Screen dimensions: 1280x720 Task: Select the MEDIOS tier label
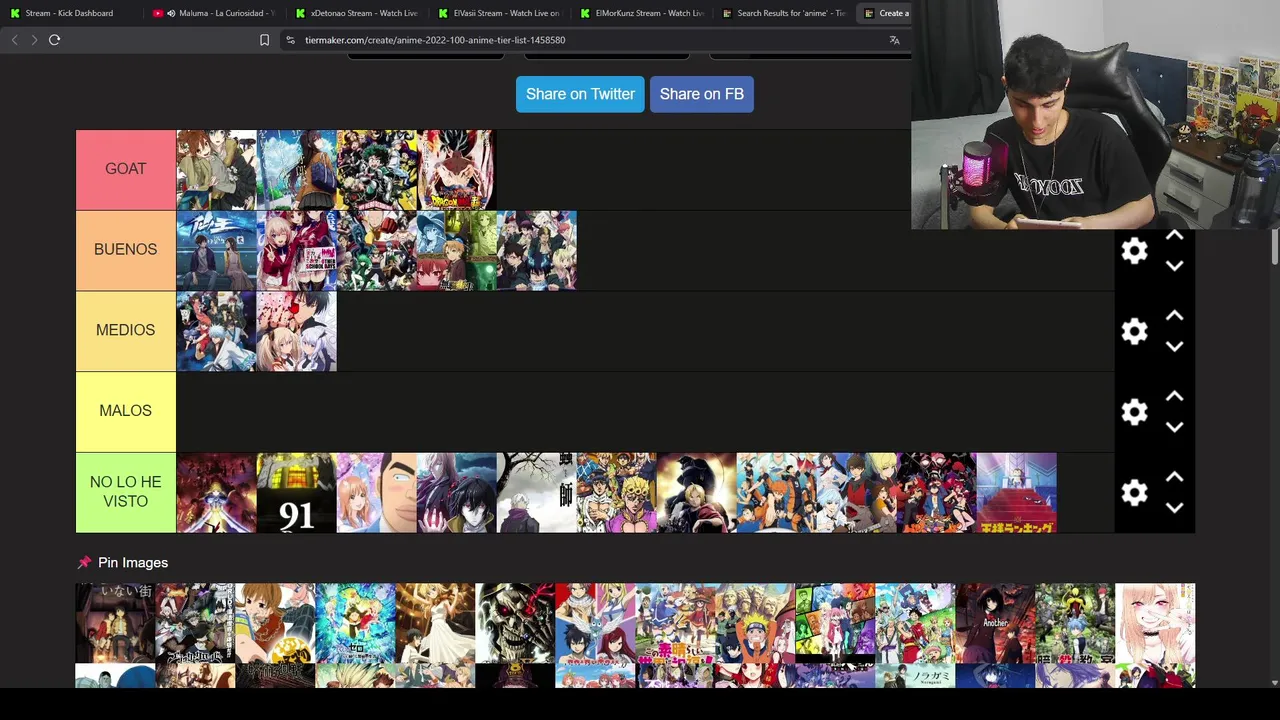(x=126, y=331)
